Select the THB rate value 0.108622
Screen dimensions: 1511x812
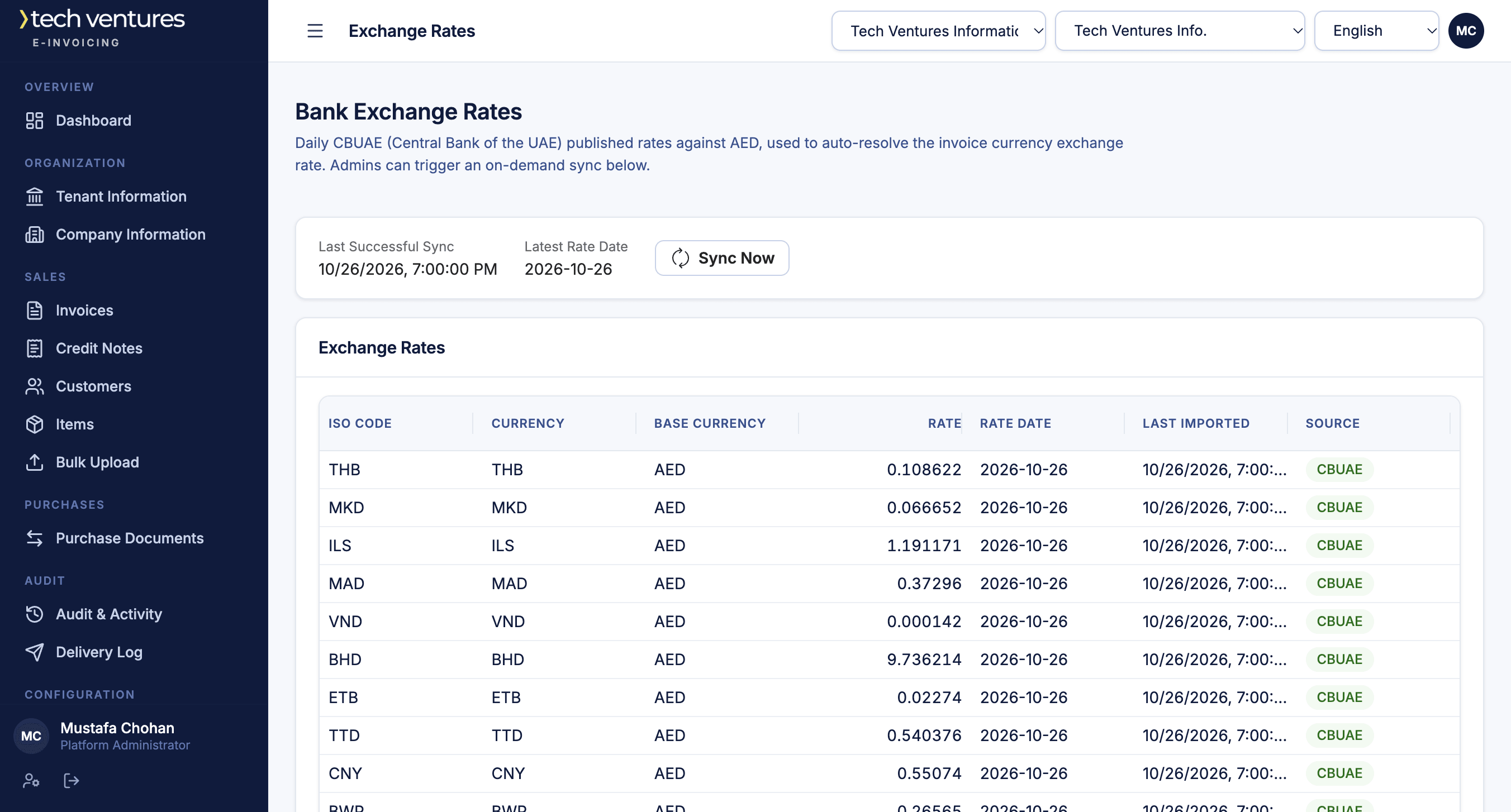(923, 470)
